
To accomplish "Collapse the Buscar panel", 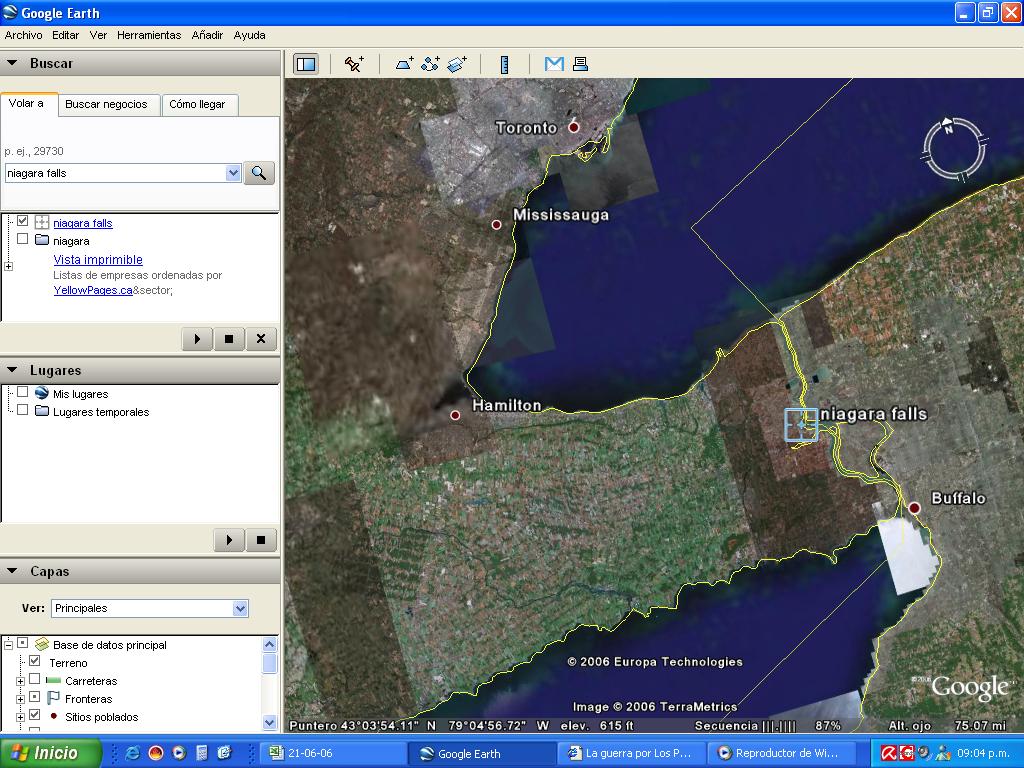I will pyautogui.click(x=12, y=63).
